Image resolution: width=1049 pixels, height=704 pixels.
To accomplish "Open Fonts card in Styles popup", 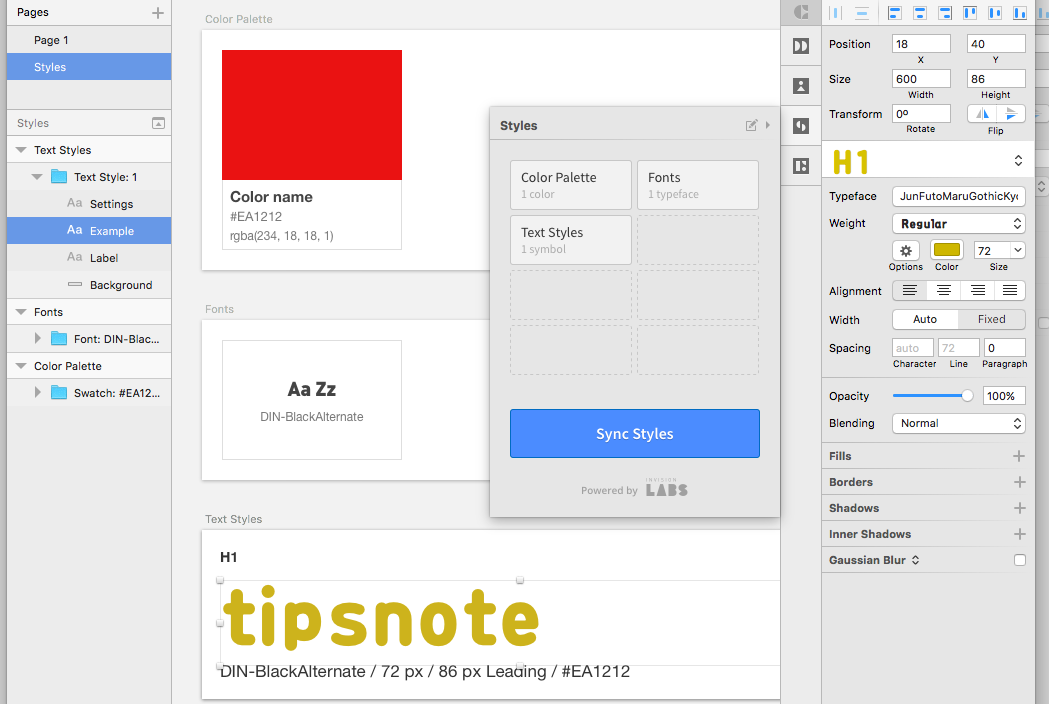I will click(x=698, y=185).
